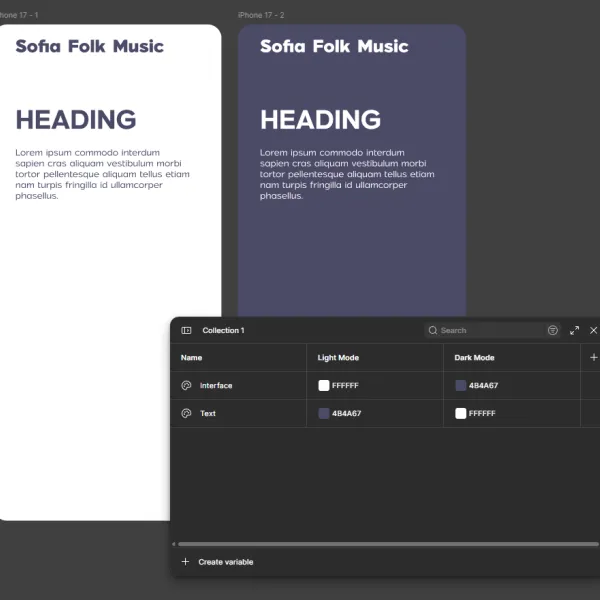Click the scrollbar left arrow
This screenshot has width=600, height=600.
point(174,544)
